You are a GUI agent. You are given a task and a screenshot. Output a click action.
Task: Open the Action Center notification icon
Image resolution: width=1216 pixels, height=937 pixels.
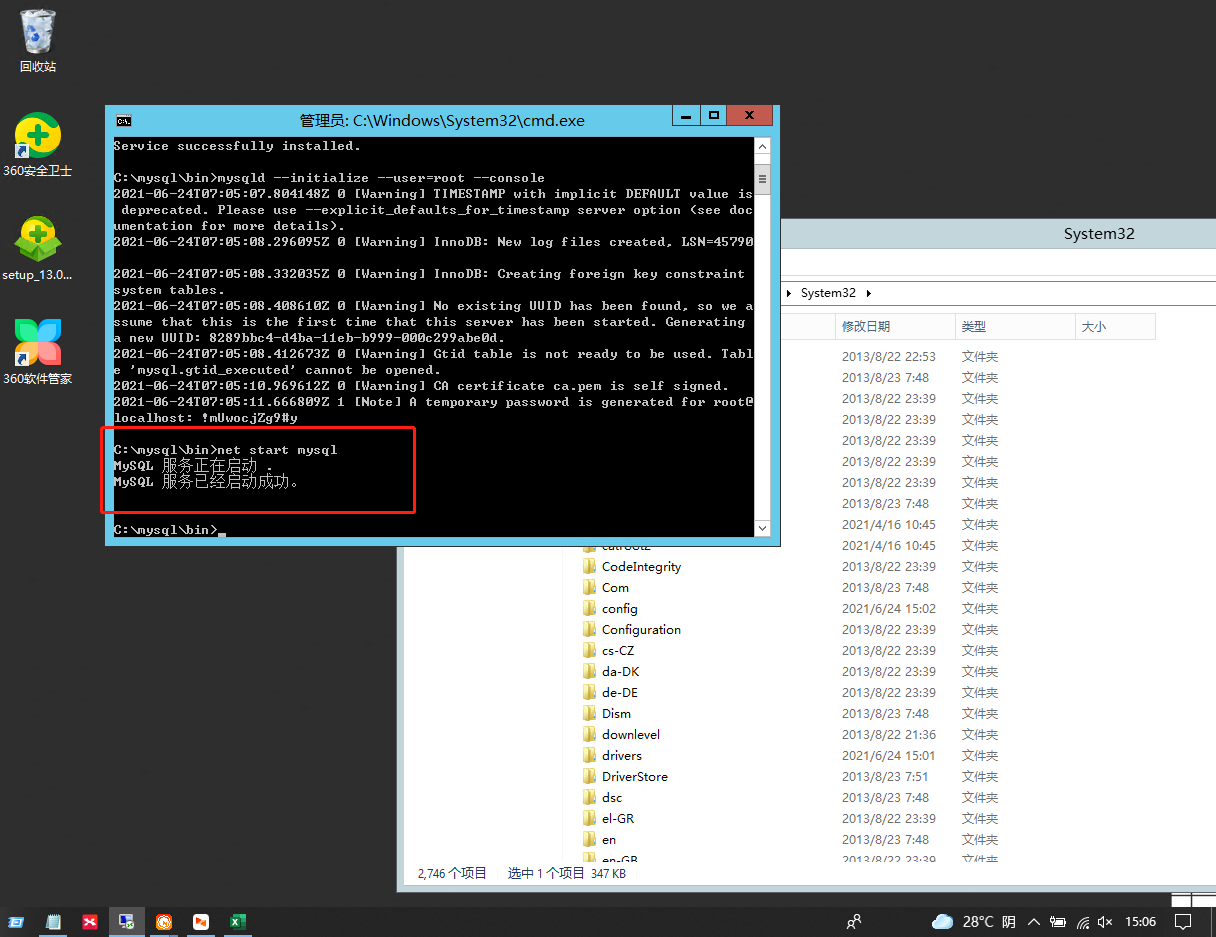(x=1184, y=922)
